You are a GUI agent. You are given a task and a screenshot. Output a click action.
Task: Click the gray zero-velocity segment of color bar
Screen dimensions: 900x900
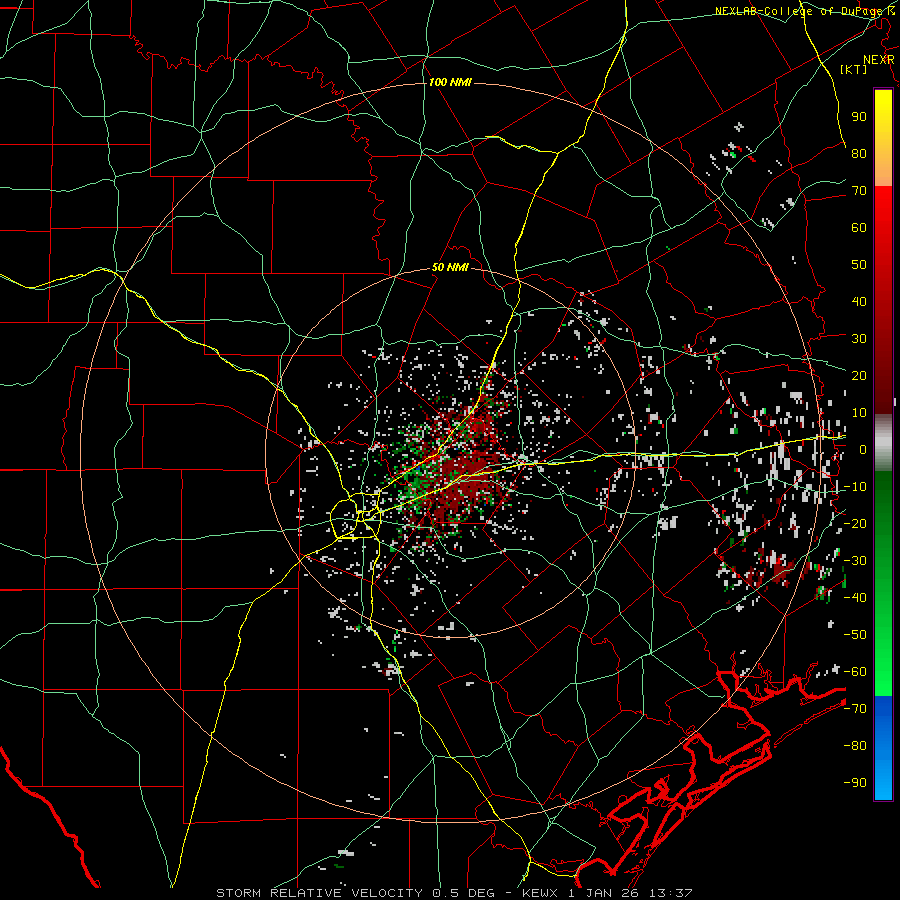883,443
